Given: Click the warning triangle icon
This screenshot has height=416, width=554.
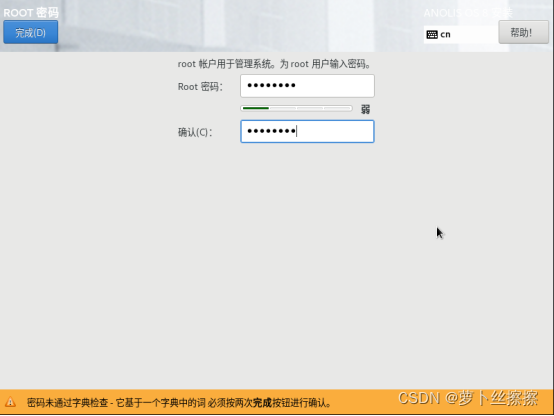Looking at the screenshot, I should pos(10,402).
